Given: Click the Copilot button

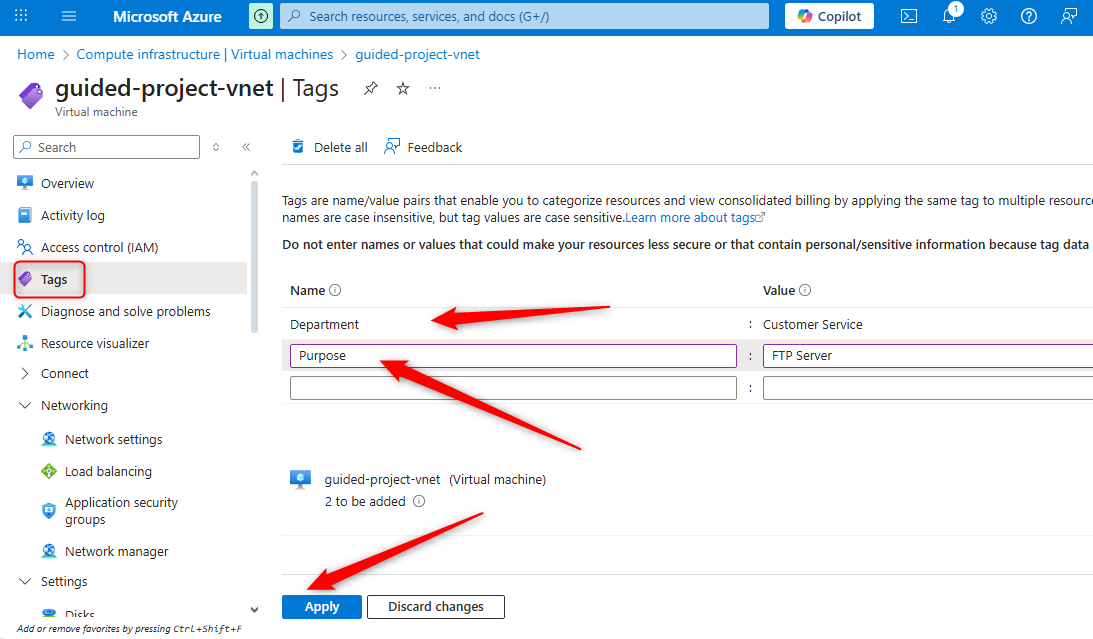Looking at the screenshot, I should coord(830,16).
